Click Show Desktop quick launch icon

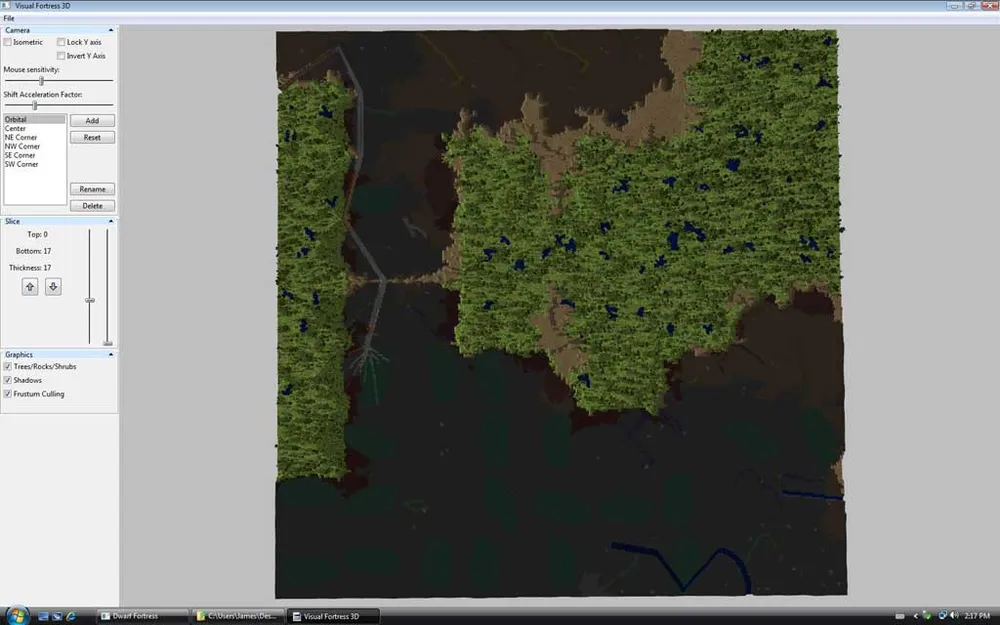[43, 616]
